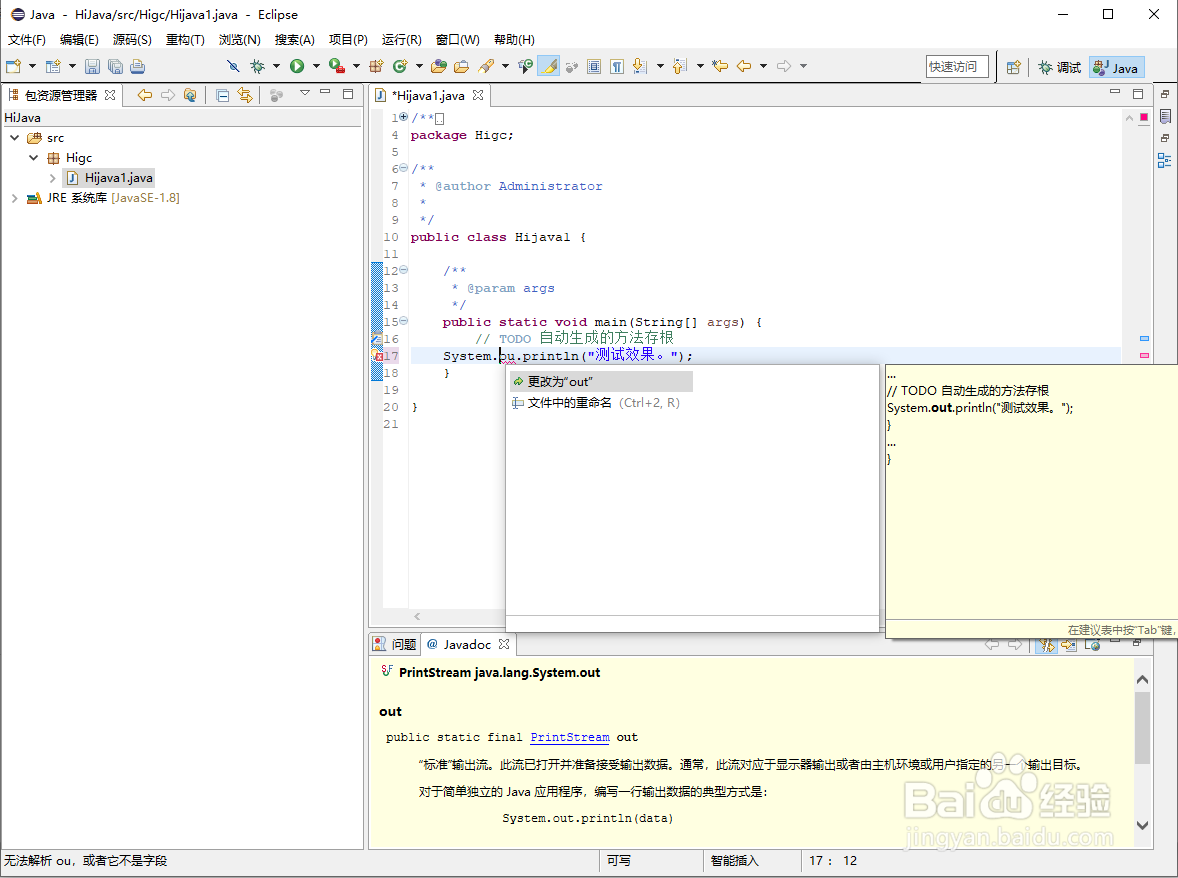Click the Print icon in toolbar
Image resolution: width=1178 pixels, height=878 pixels.
click(137, 66)
